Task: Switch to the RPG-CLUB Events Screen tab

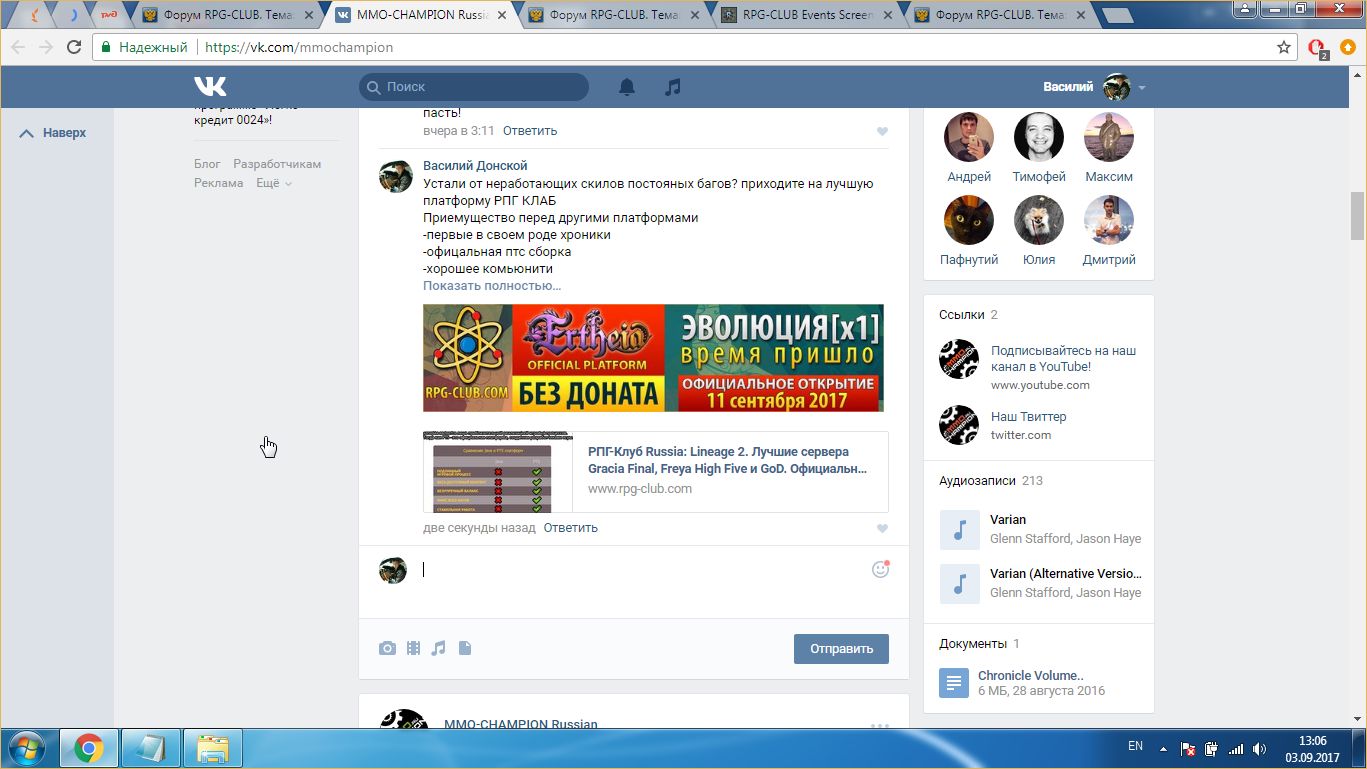Action: pos(809,15)
